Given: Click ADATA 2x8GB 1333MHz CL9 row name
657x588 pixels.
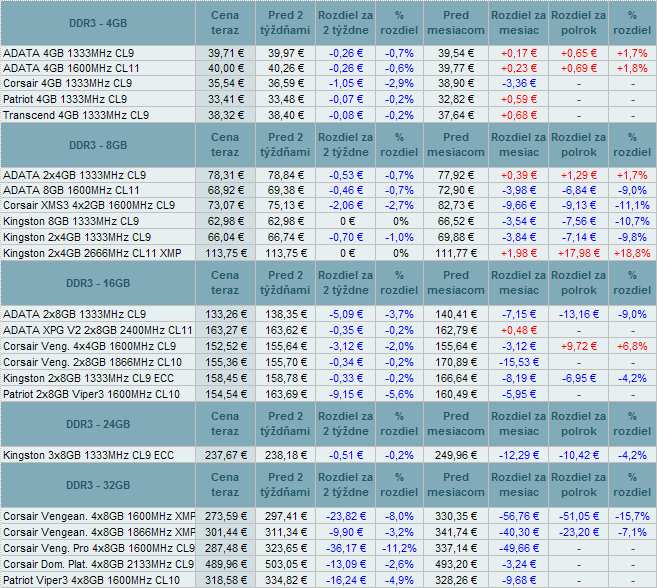Looking at the screenshot, I should point(75,314).
